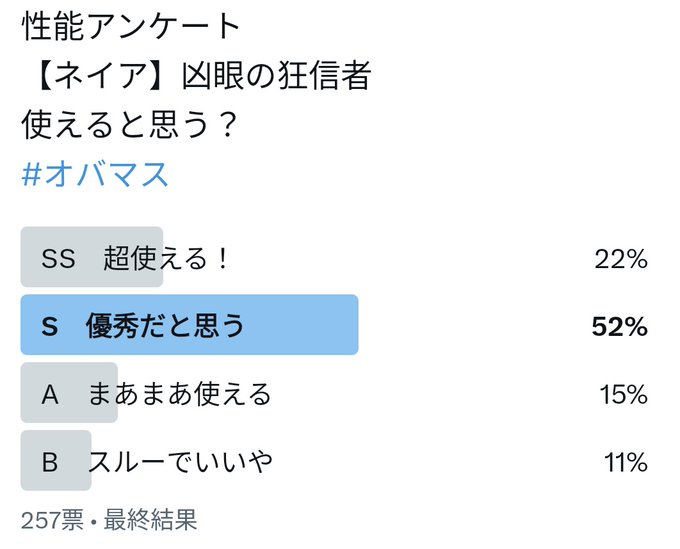The height and width of the screenshot is (549, 680).
Task: Click the 性能アンケート heading text
Action: pos(130,26)
